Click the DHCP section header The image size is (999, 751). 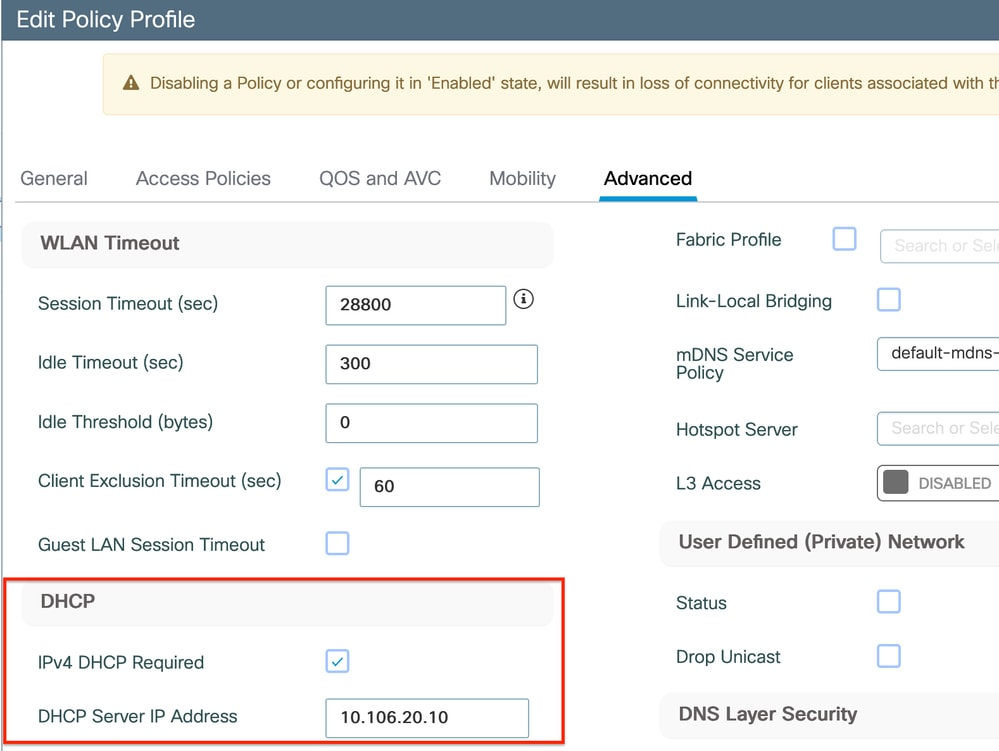[287, 602]
